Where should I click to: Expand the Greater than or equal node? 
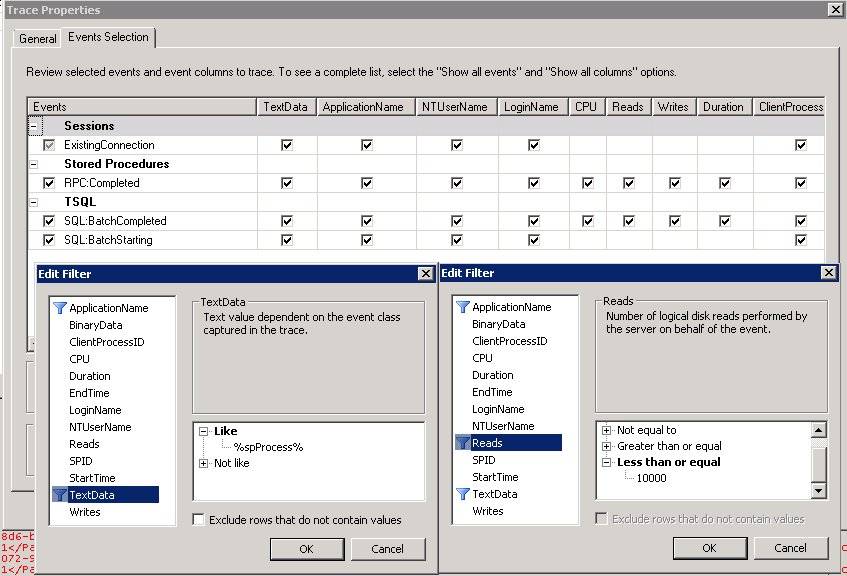click(x=607, y=446)
